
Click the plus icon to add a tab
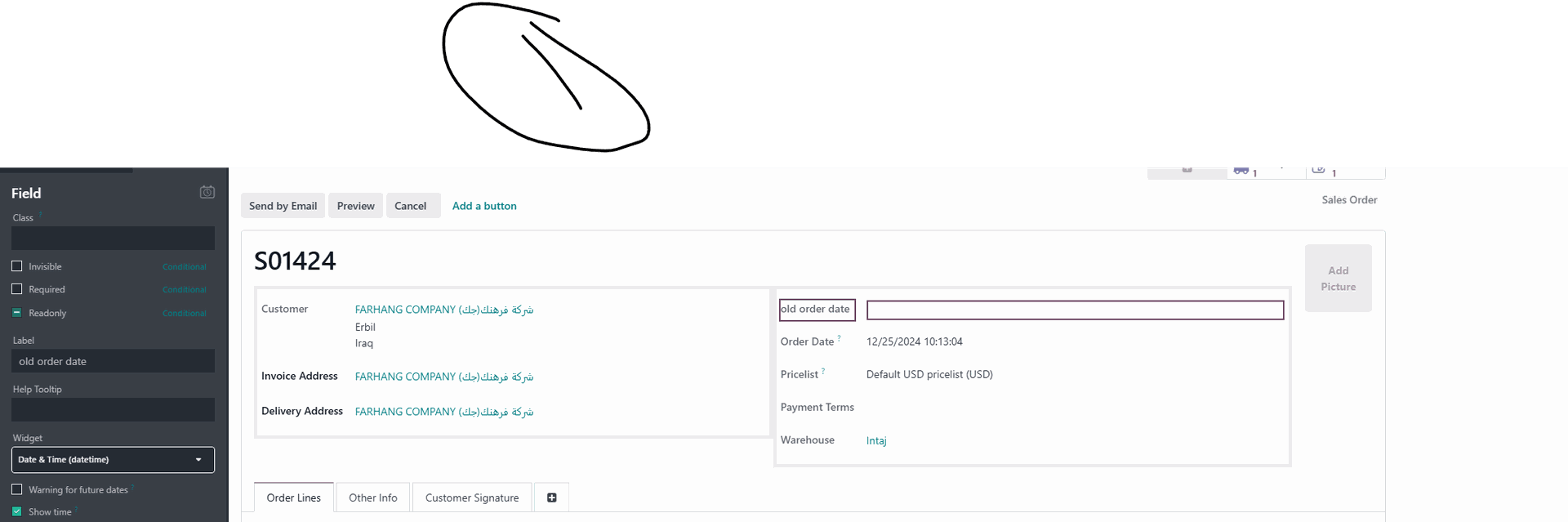(x=552, y=497)
